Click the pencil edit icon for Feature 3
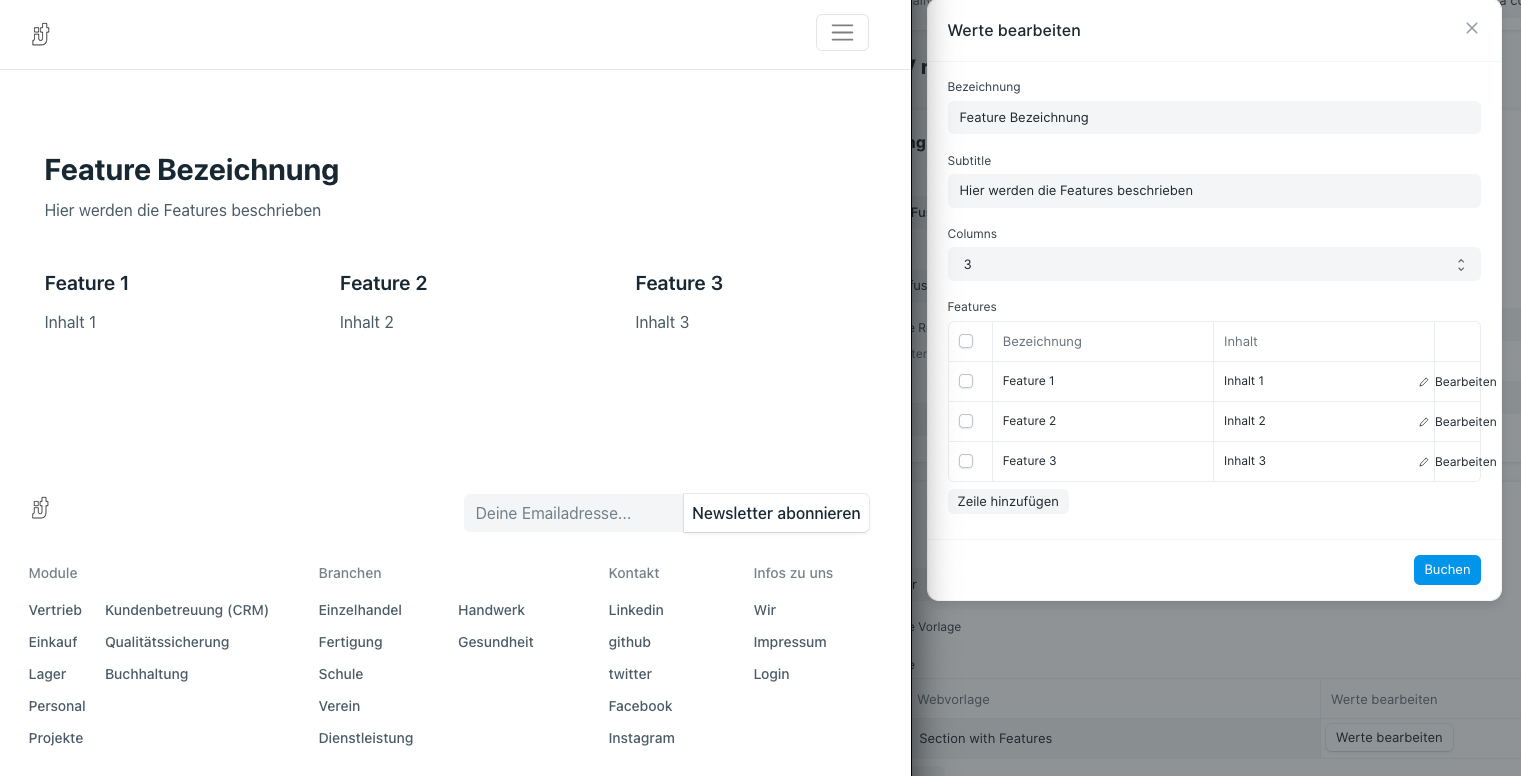This screenshot has height=776, width=1521. 1424,462
